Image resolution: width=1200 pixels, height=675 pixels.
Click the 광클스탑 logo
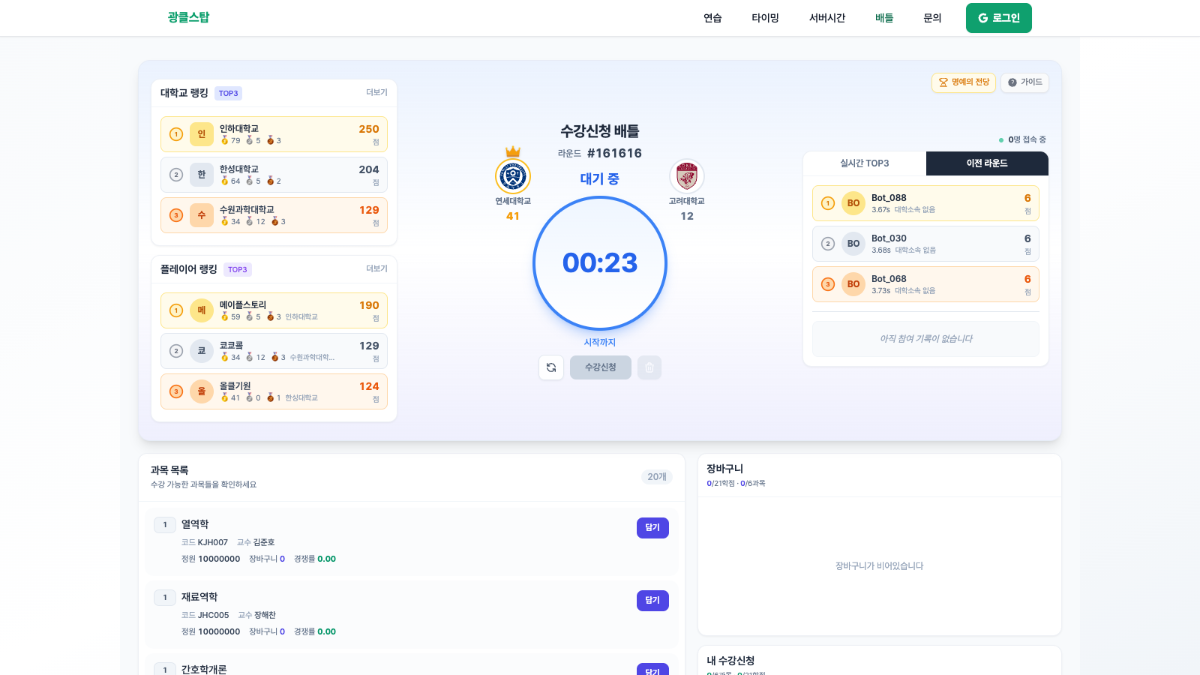188,18
